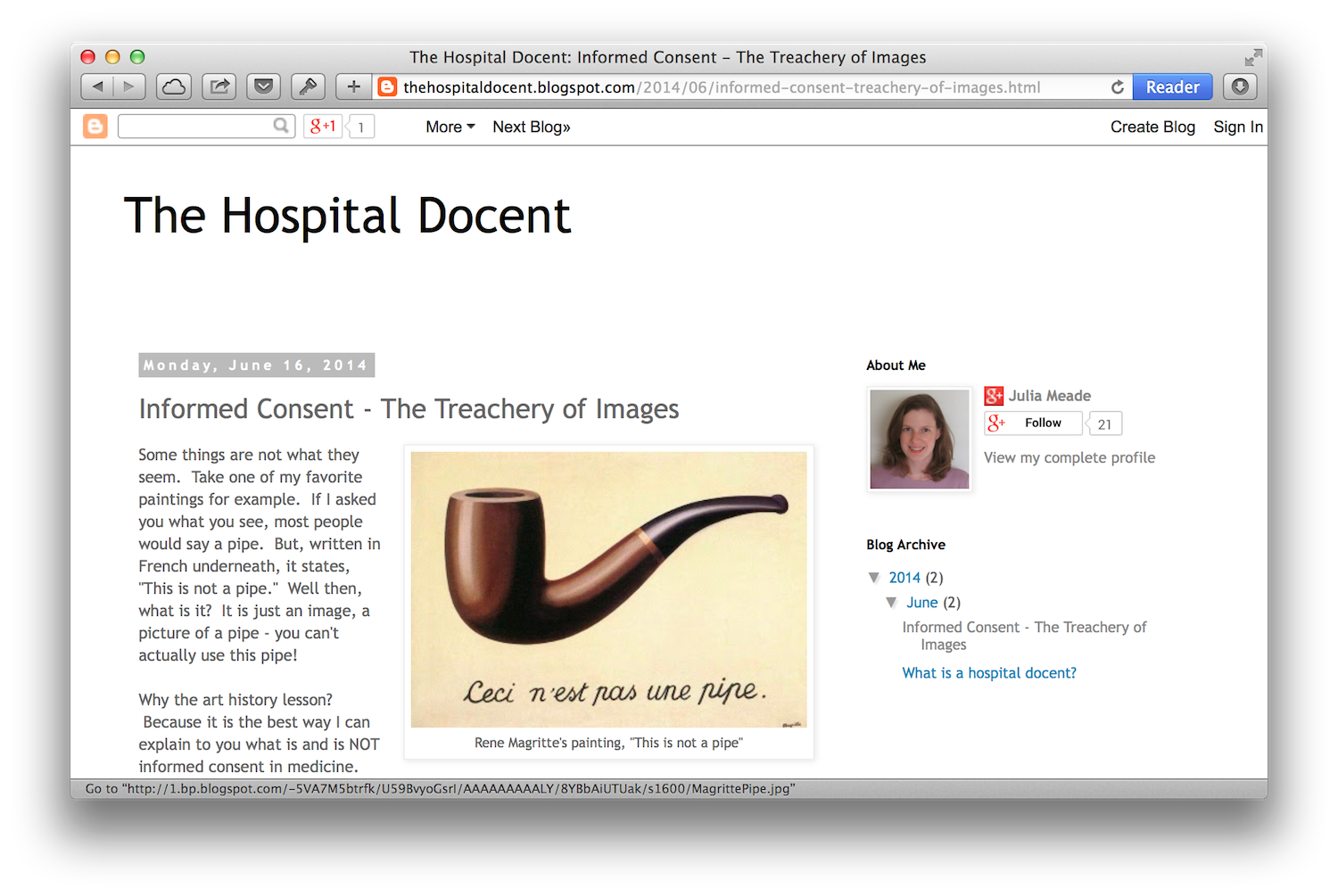This screenshot has width=1338, height=896.
Task: Click Sign In link
Action: pyautogui.click(x=1238, y=127)
